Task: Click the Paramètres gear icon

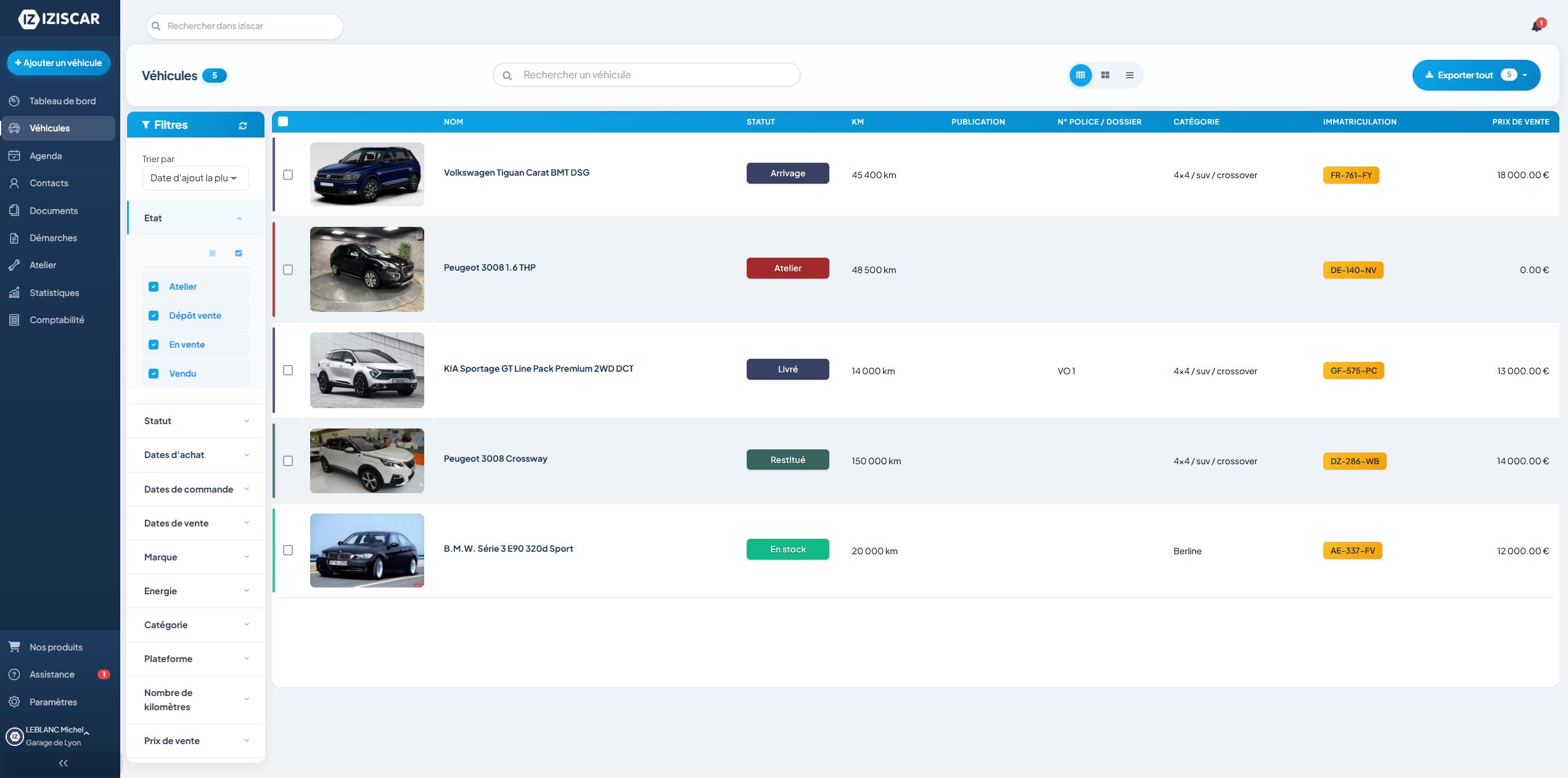Action: (14, 702)
